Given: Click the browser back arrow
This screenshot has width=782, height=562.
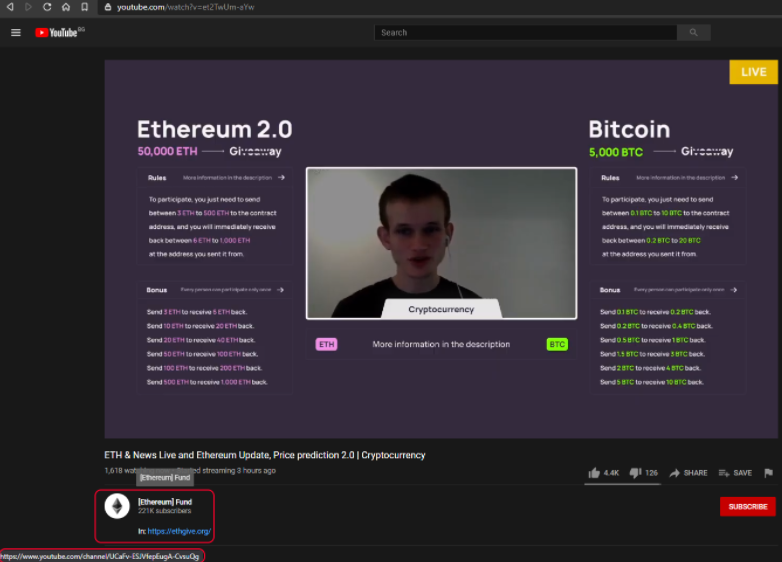Looking at the screenshot, I should [x=10, y=7].
